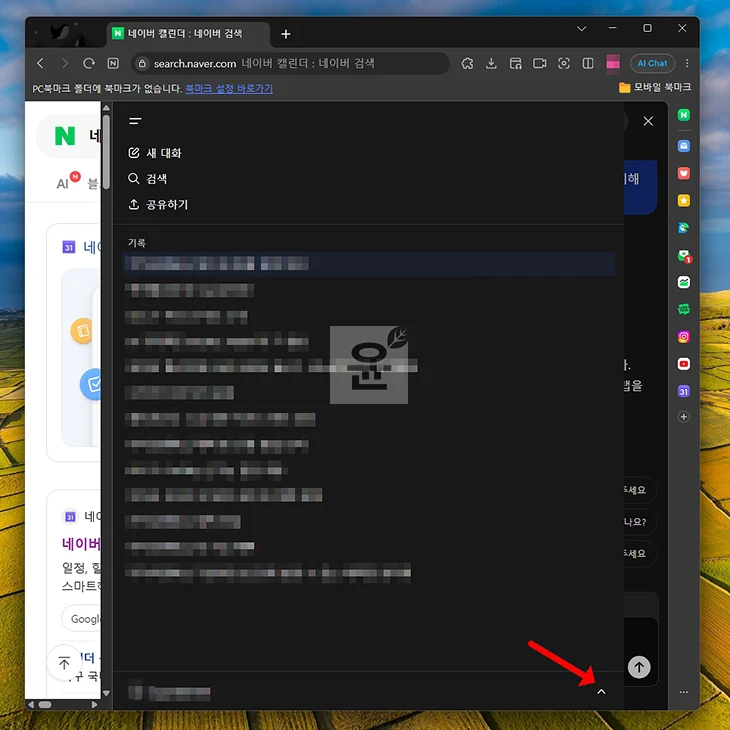Select the highlighted first history conversation

click(x=368, y=264)
